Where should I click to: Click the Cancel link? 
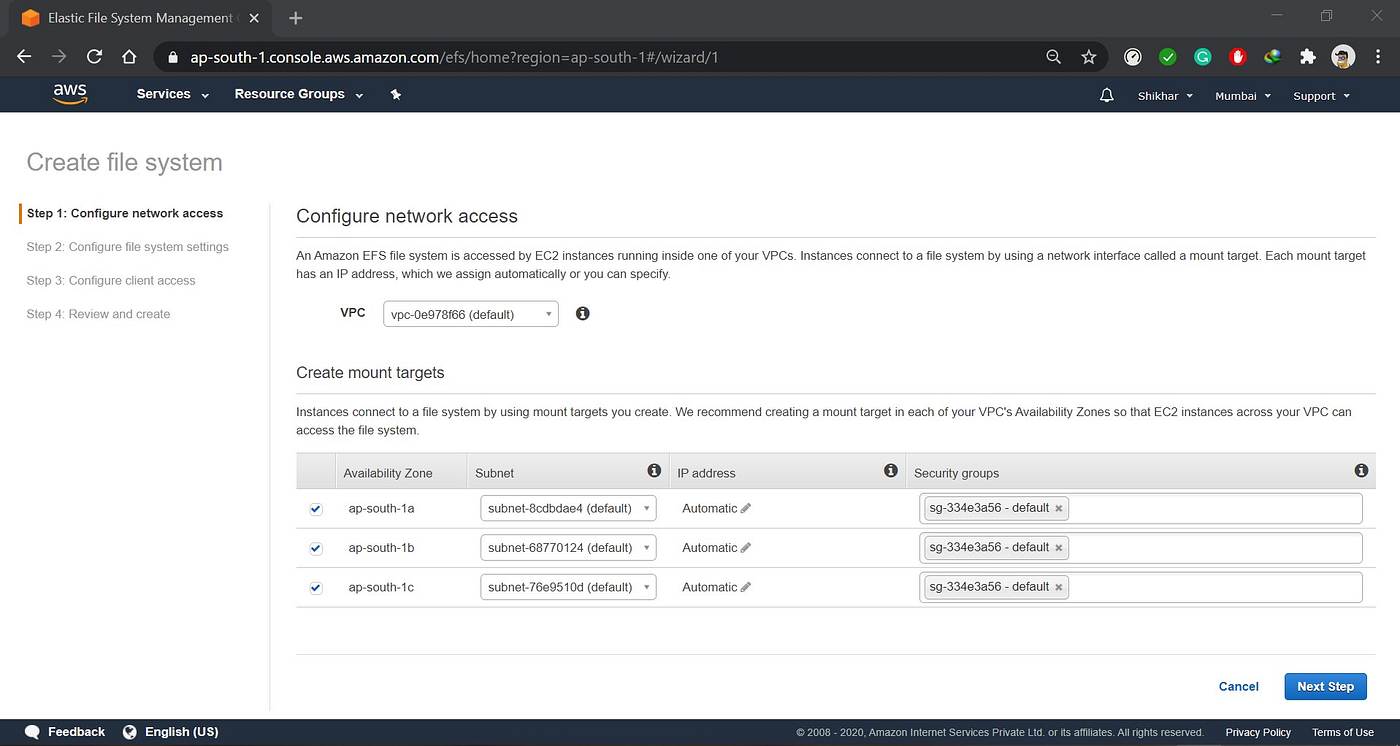point(1238,686)
